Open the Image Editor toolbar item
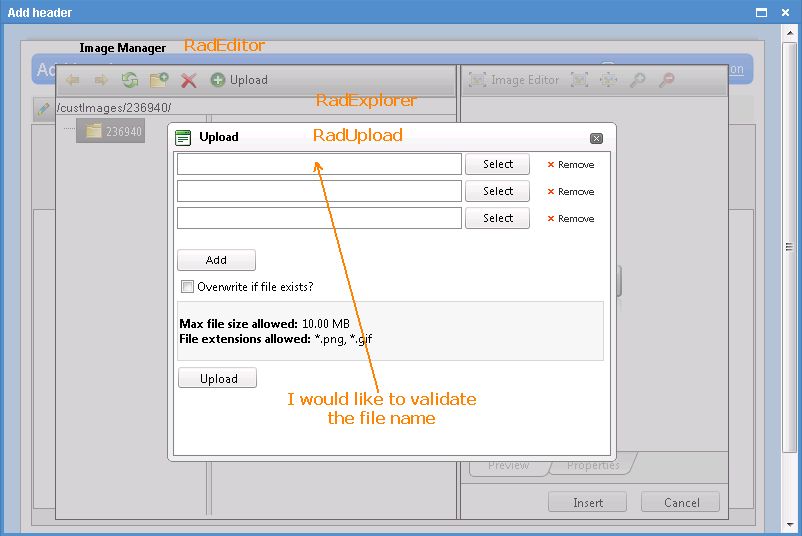This screenshot has height=536, width=802. [514, 80]
